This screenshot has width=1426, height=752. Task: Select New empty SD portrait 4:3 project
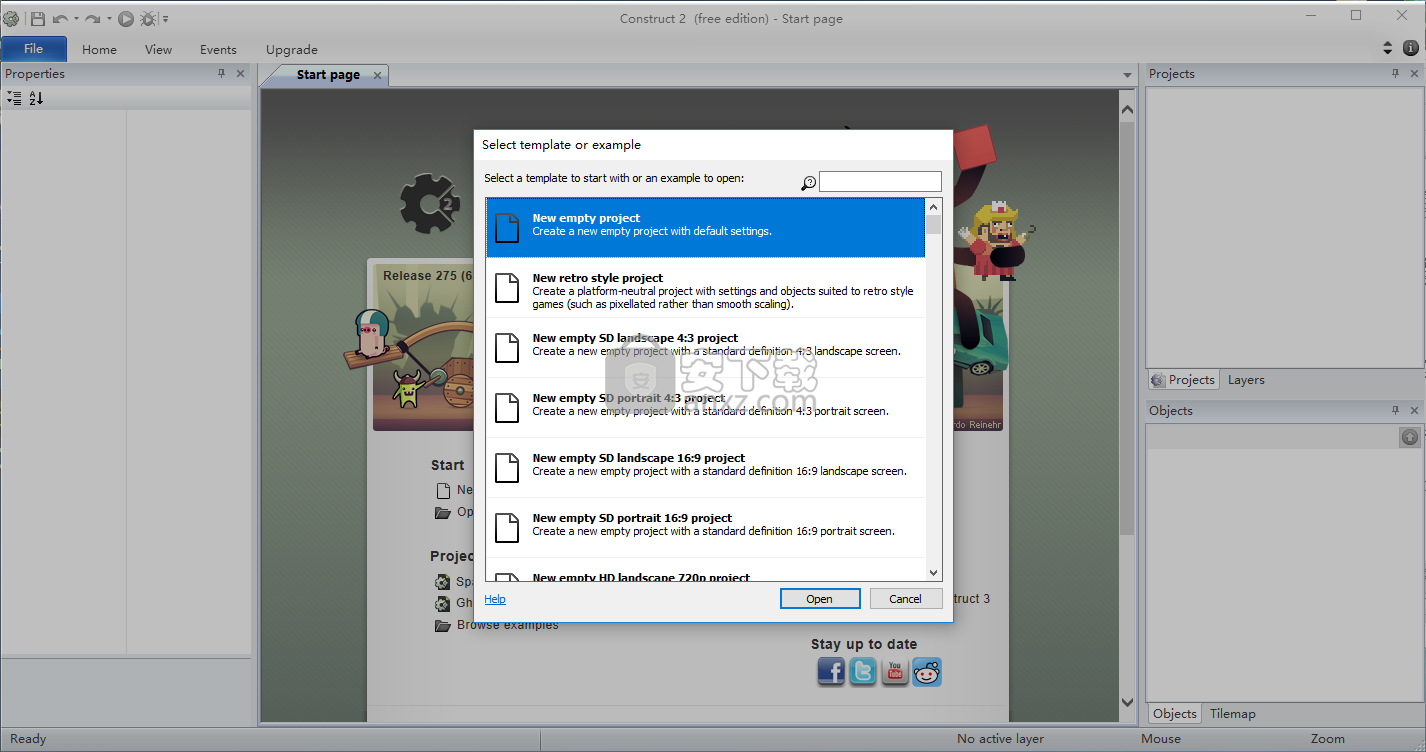tap(706, 408)
